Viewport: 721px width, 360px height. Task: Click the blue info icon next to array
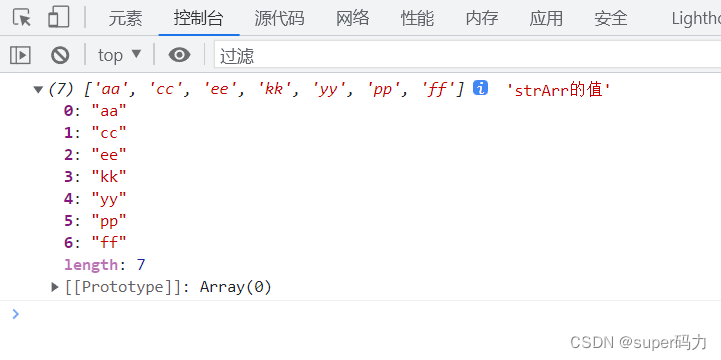click(480, 87)
